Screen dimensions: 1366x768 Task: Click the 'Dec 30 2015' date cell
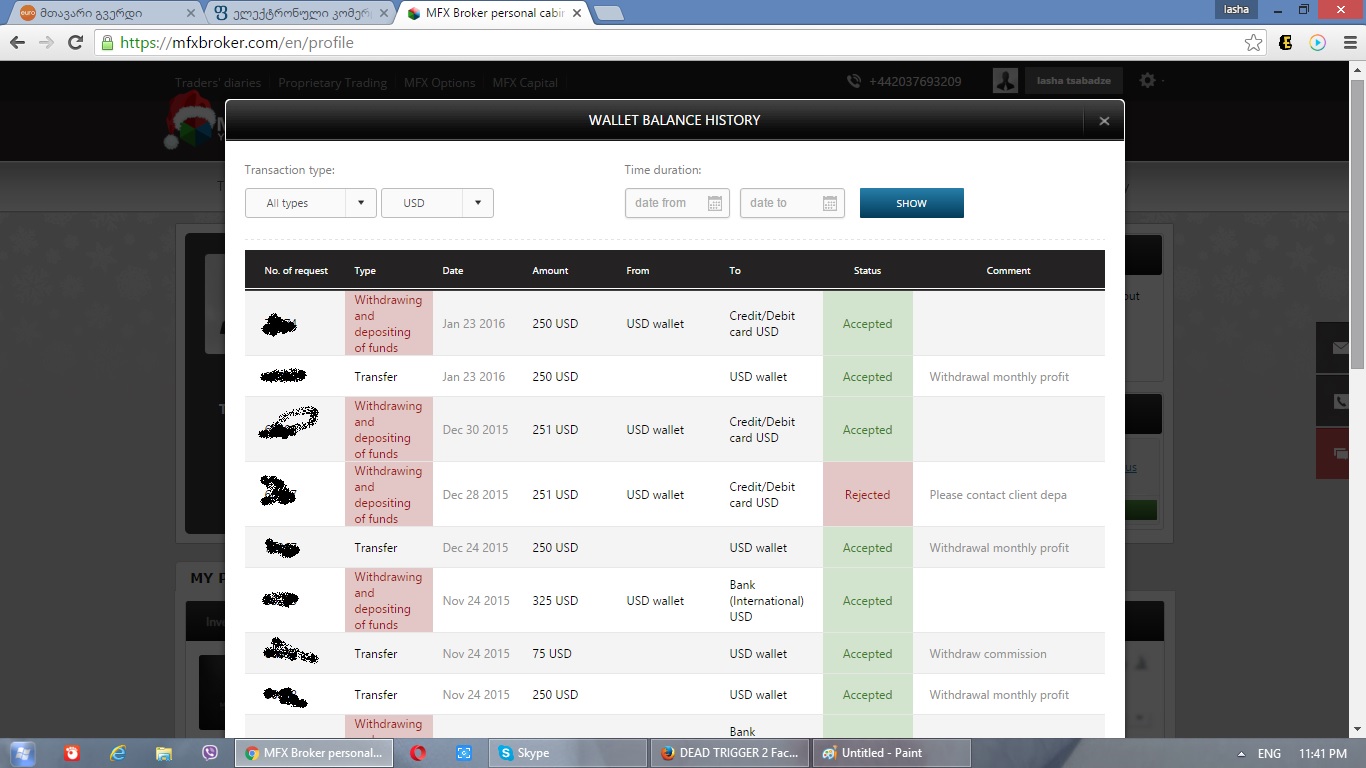[x=475, y=430]
